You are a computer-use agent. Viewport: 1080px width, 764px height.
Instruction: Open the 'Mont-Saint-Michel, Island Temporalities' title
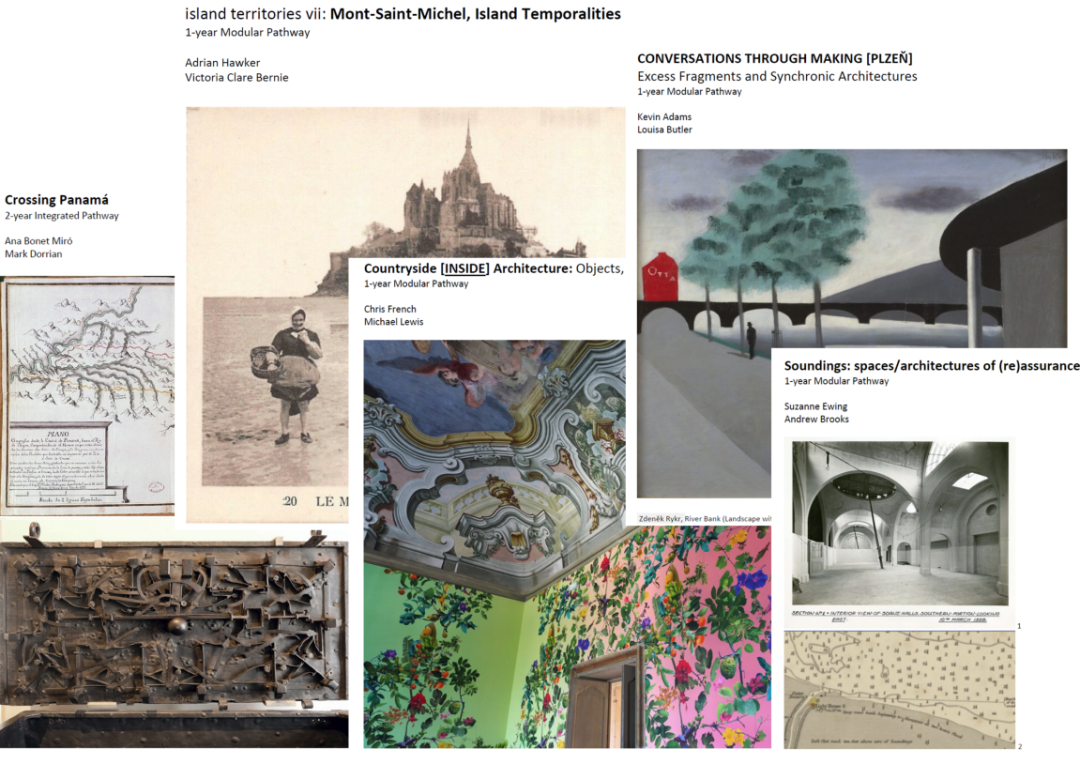[475, 14]
